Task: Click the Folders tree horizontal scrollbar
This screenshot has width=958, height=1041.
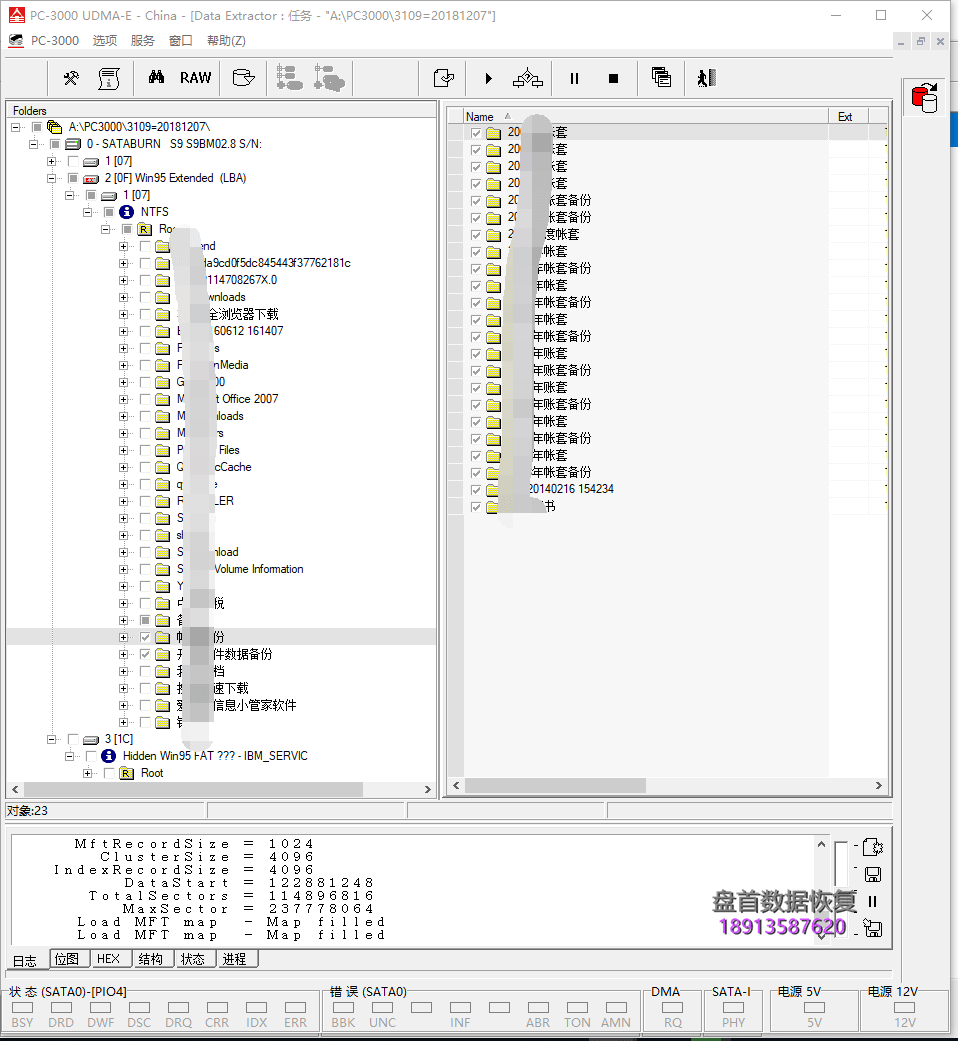Action: (194, 789)
